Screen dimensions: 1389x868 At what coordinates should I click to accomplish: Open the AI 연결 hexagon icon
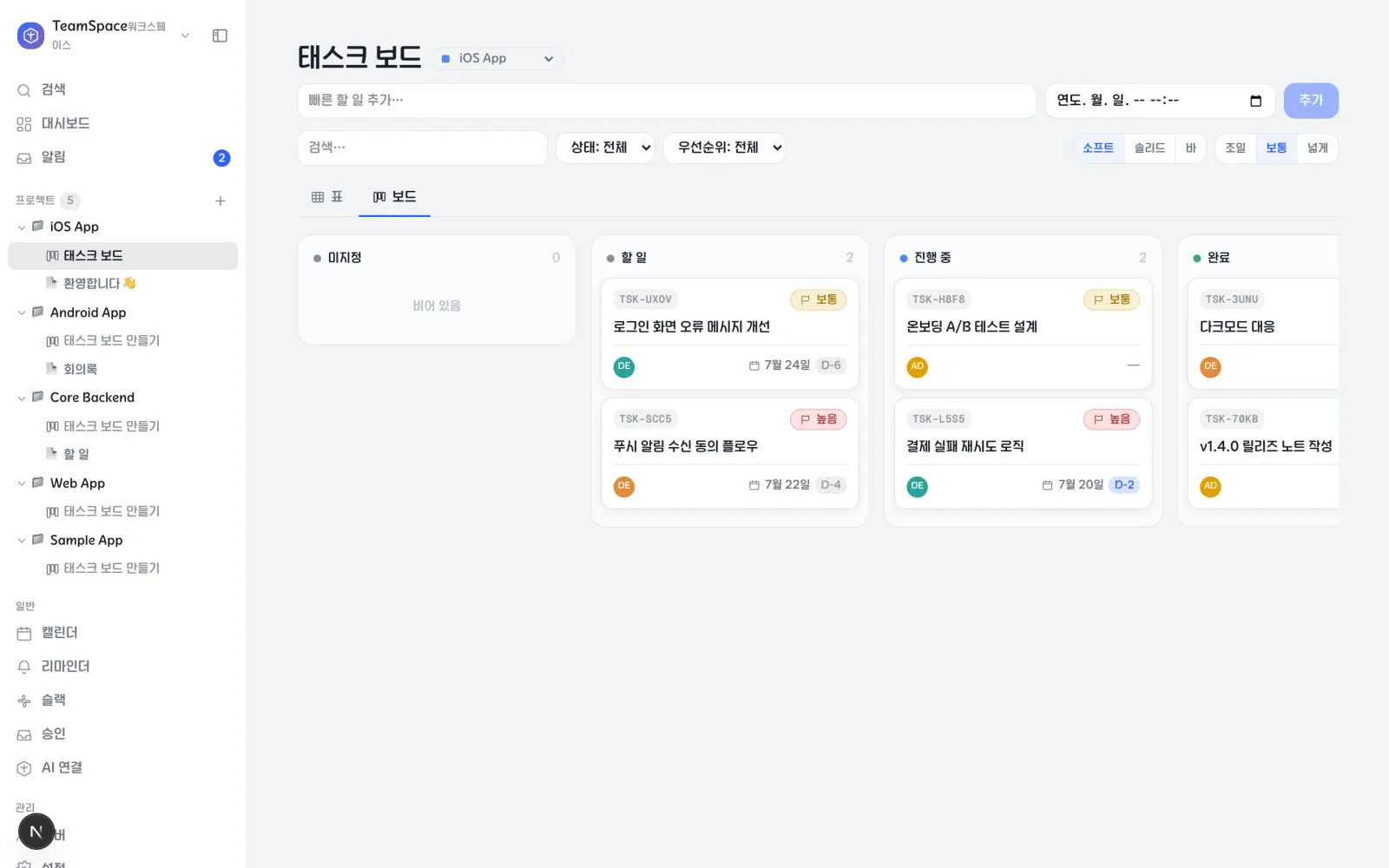click(x=24, y=768)
